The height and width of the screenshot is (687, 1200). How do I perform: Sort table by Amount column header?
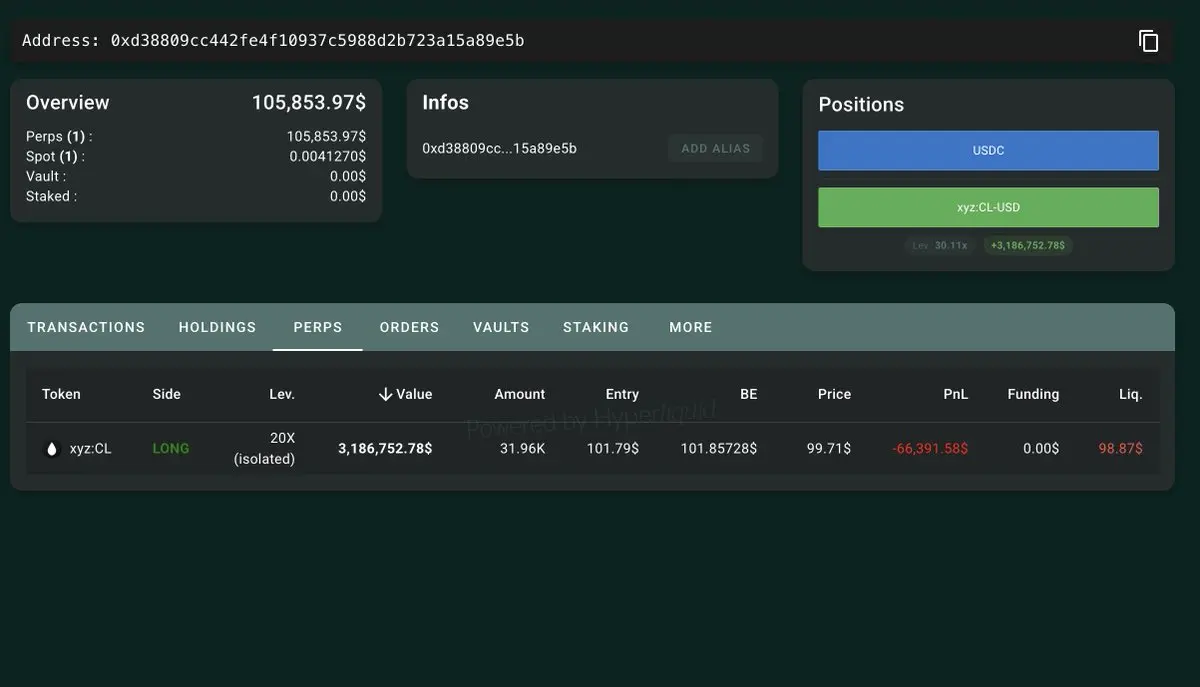pos(520,394)
